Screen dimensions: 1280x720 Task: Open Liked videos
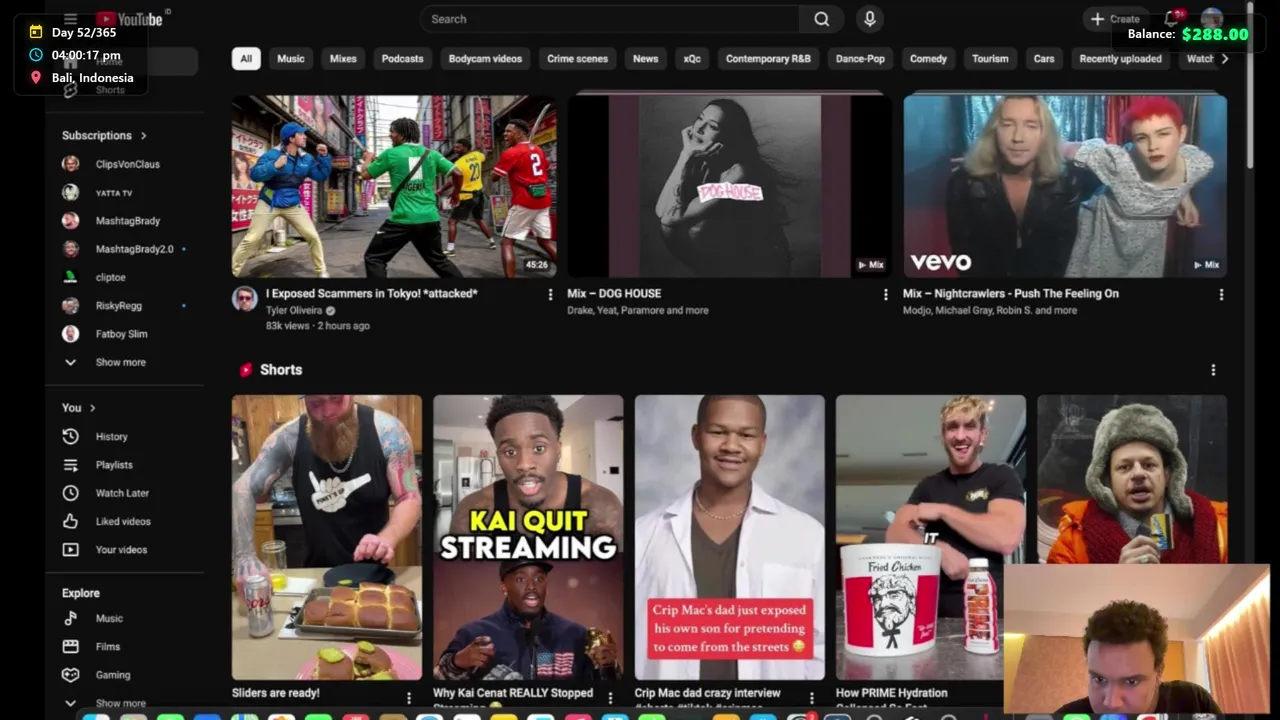[123, 521]
